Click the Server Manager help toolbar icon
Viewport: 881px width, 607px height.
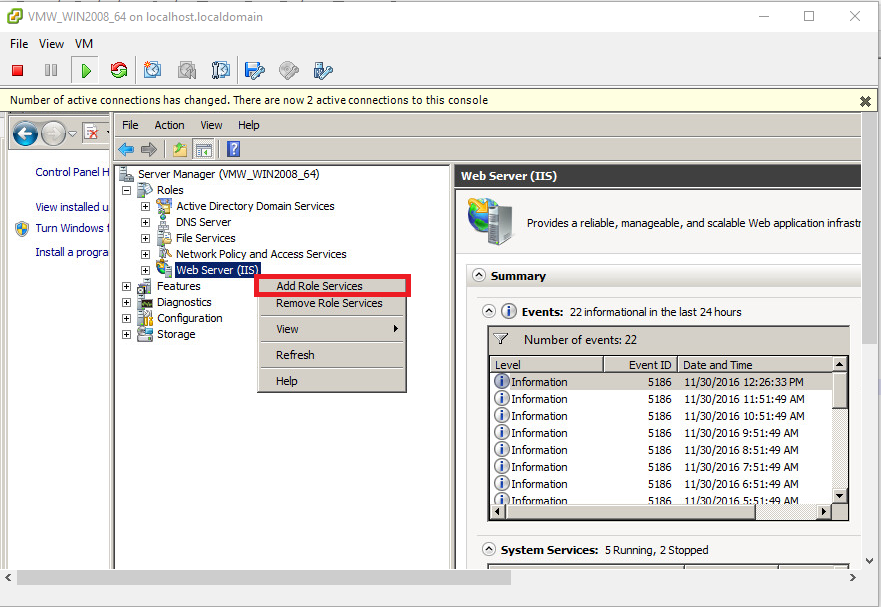coord(233,149)
